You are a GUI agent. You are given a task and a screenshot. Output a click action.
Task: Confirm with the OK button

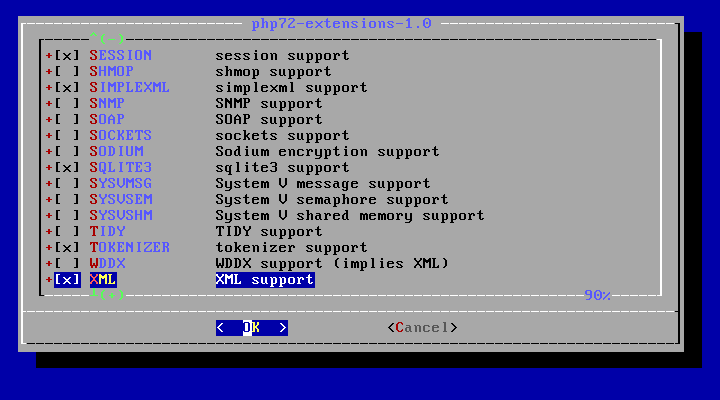point(252,328)
